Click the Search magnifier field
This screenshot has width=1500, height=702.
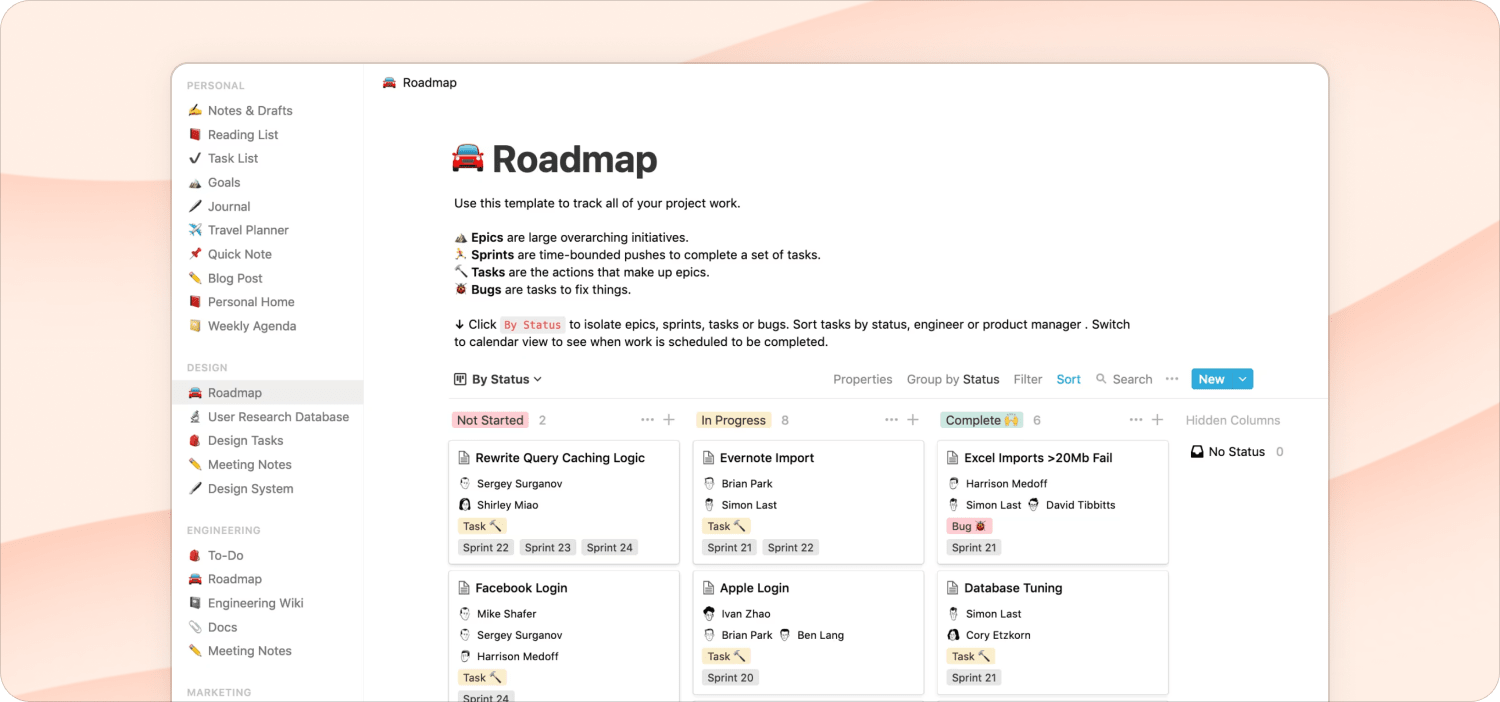point(1124,380)
